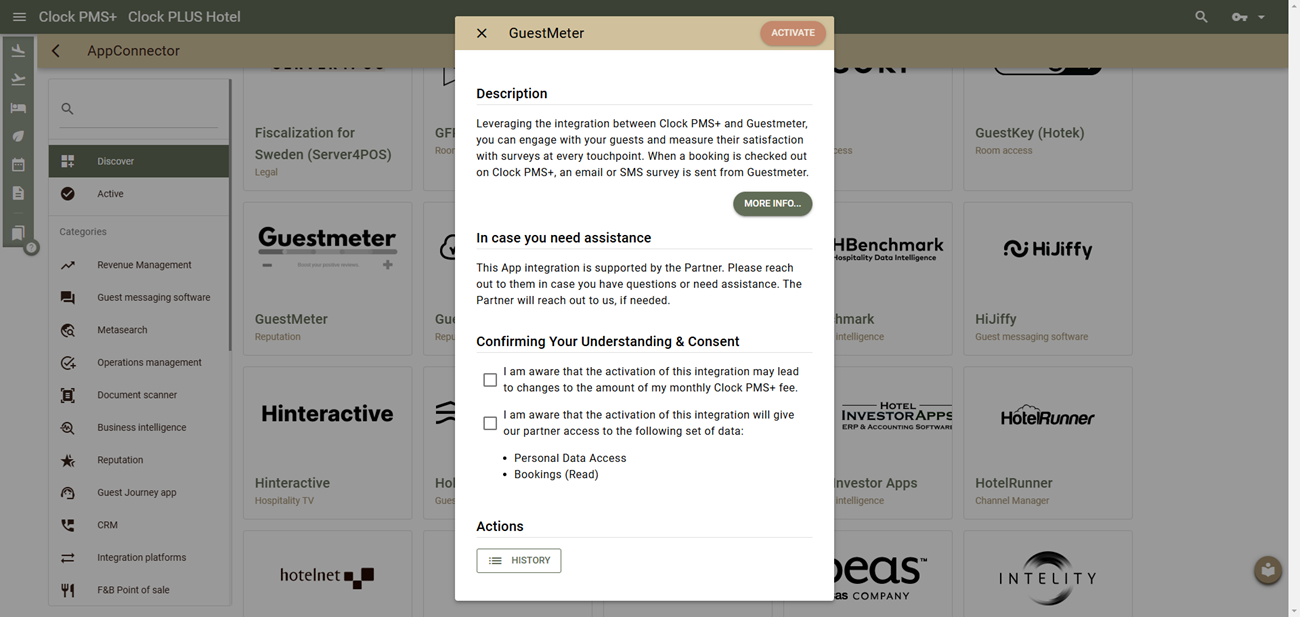Click the small help badge on sidebar

(x=31, y=247)
